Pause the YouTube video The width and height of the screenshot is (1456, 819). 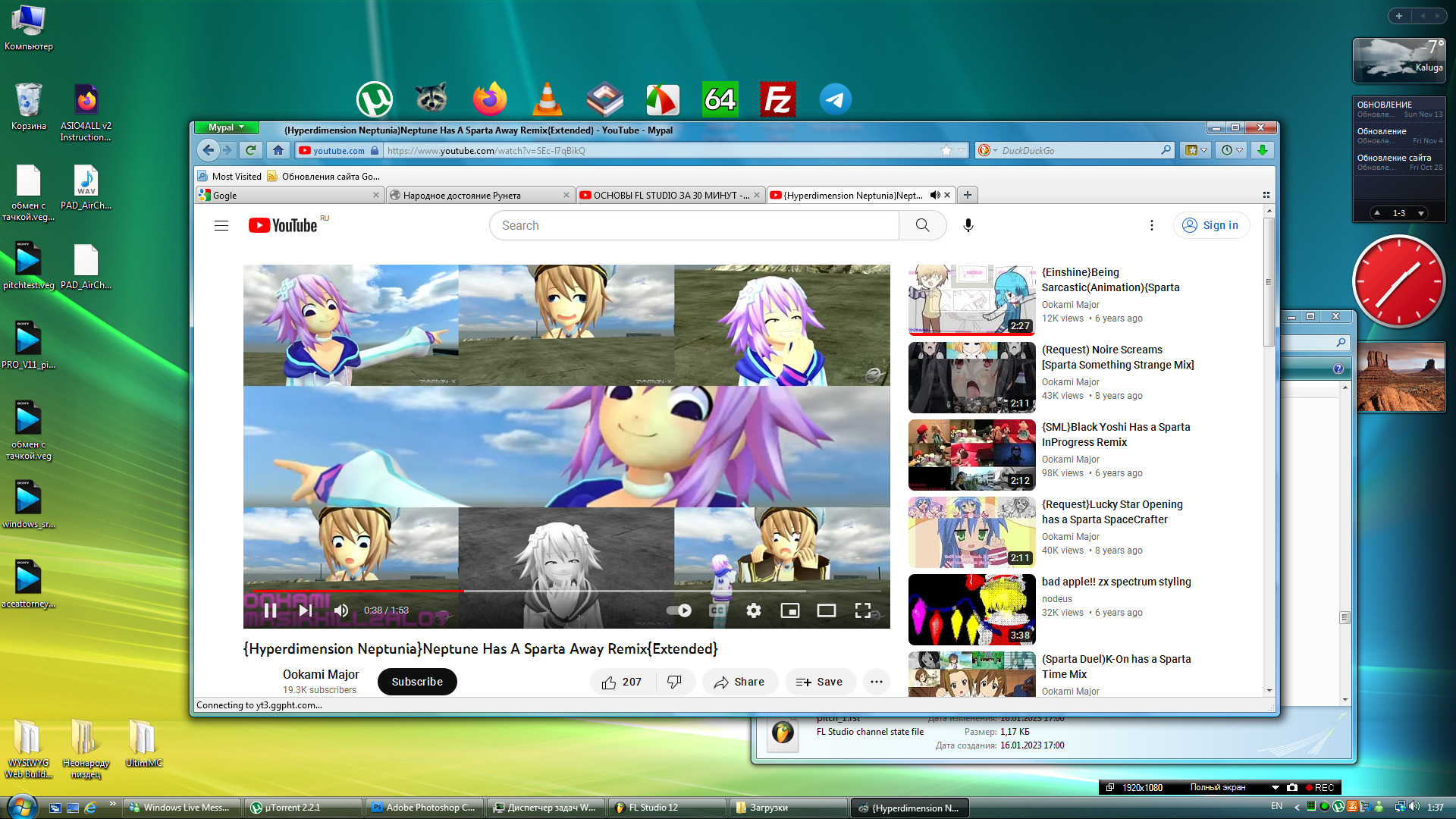[270, 610]
